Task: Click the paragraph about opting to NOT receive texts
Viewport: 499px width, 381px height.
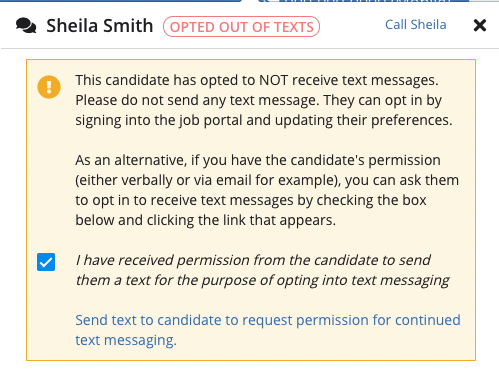Action: [x=264, y=100]
